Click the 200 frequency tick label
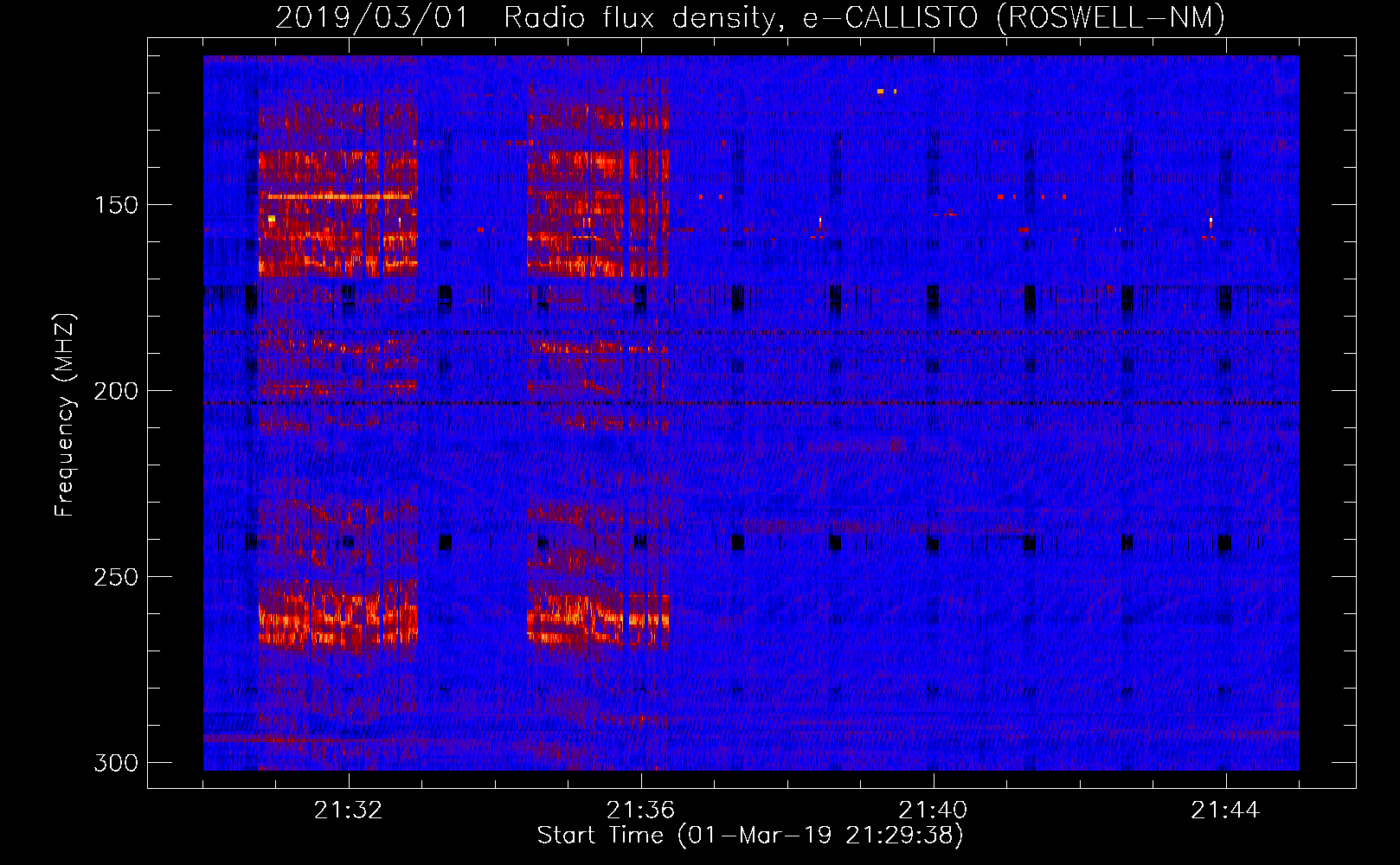This screenshot has width=1400, height=865. tap(116, 391)
